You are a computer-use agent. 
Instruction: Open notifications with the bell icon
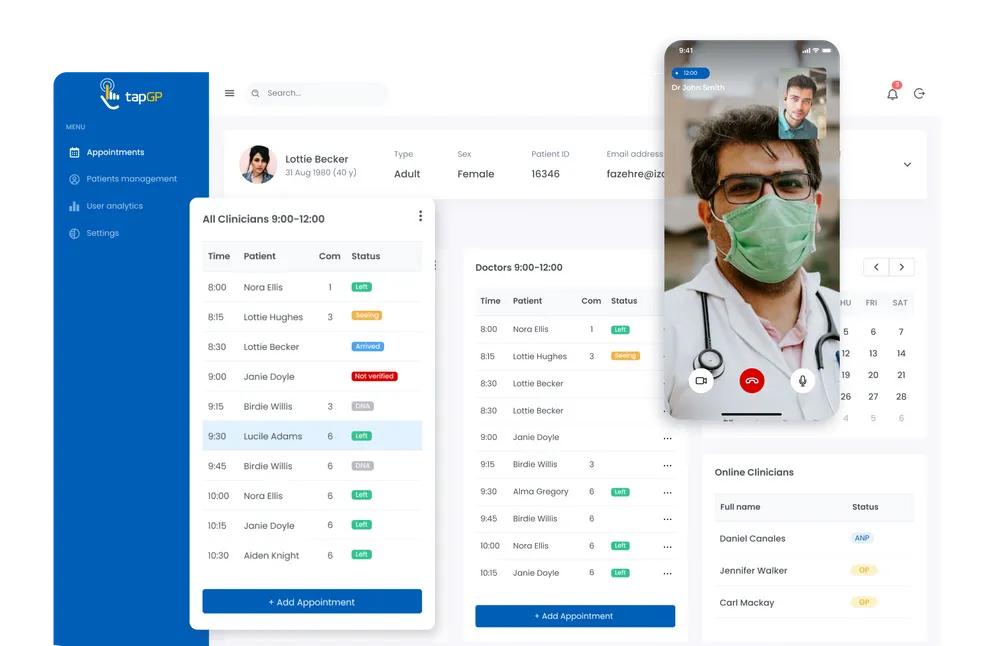(893, 93)
